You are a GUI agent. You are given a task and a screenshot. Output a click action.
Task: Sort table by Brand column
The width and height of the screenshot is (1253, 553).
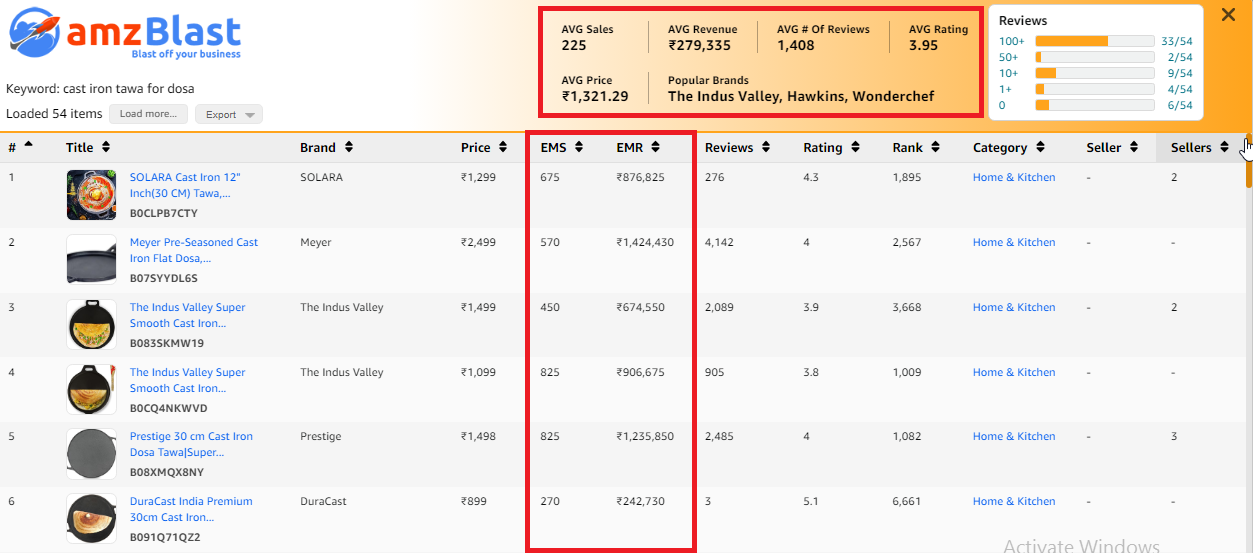pyautogui.click(x=349, y=147)
